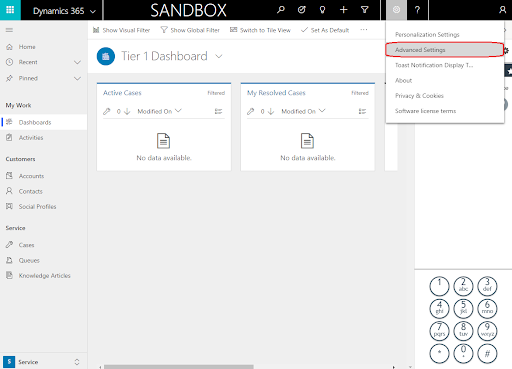
Task: Dial keypad digit 1
Action: click(x=439, y=286)
